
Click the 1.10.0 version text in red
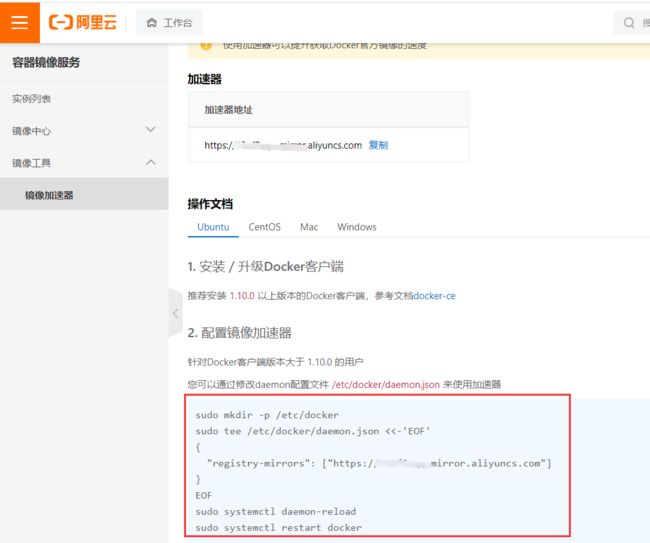coord(242,296)
